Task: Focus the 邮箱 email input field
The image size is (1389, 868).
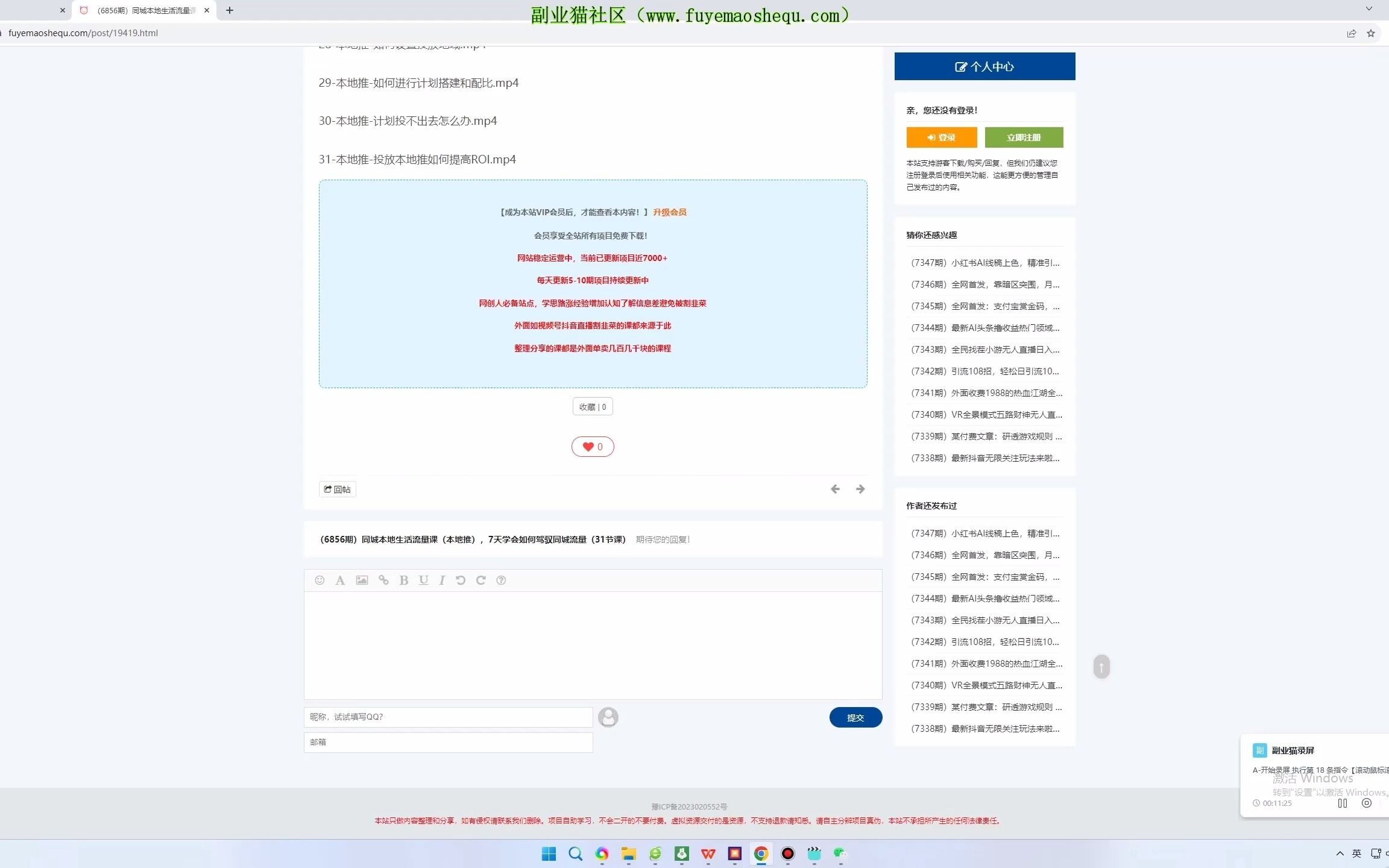Action: [448, 742]
